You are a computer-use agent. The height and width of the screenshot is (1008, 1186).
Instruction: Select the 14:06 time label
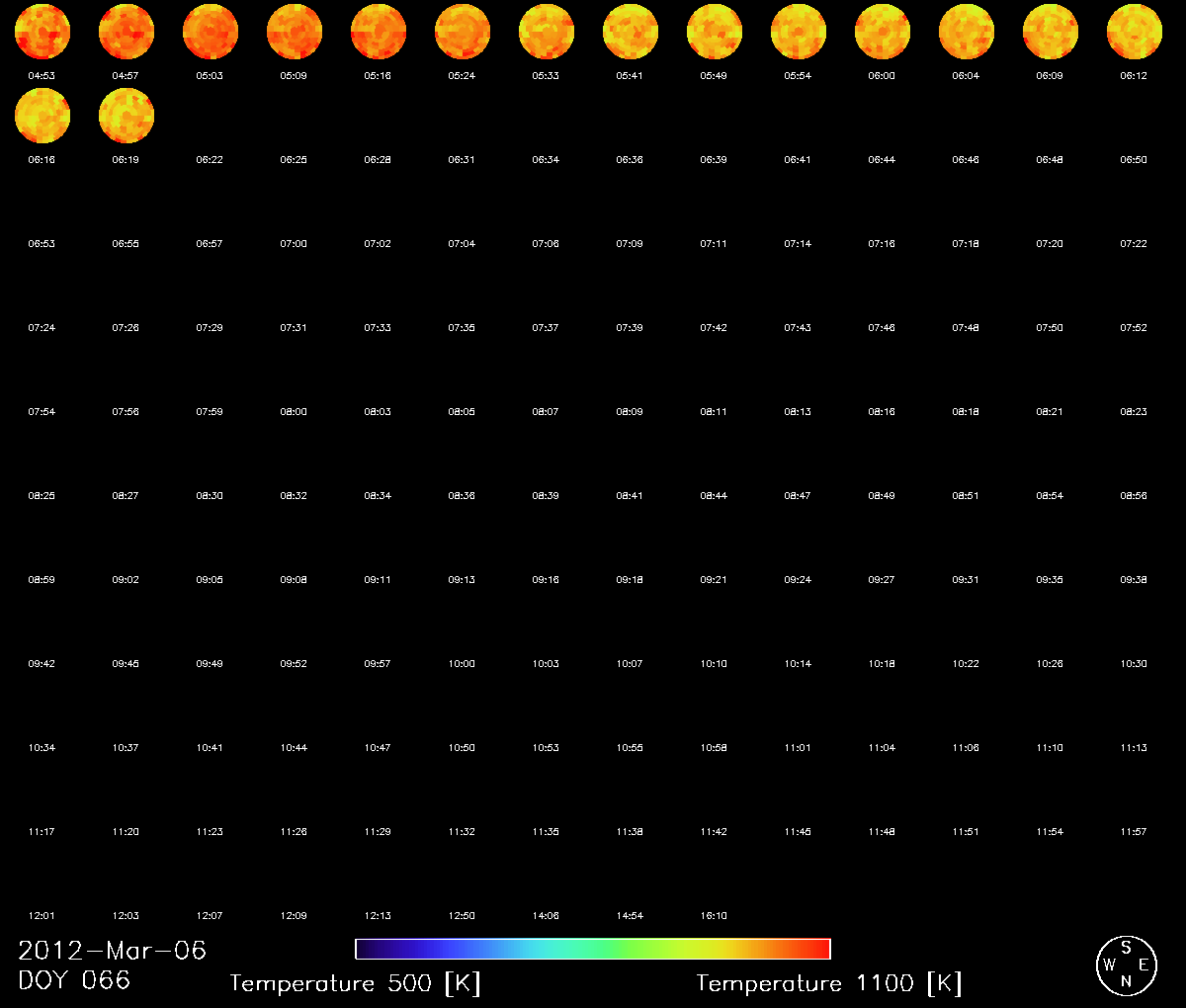tap(546, 916)
